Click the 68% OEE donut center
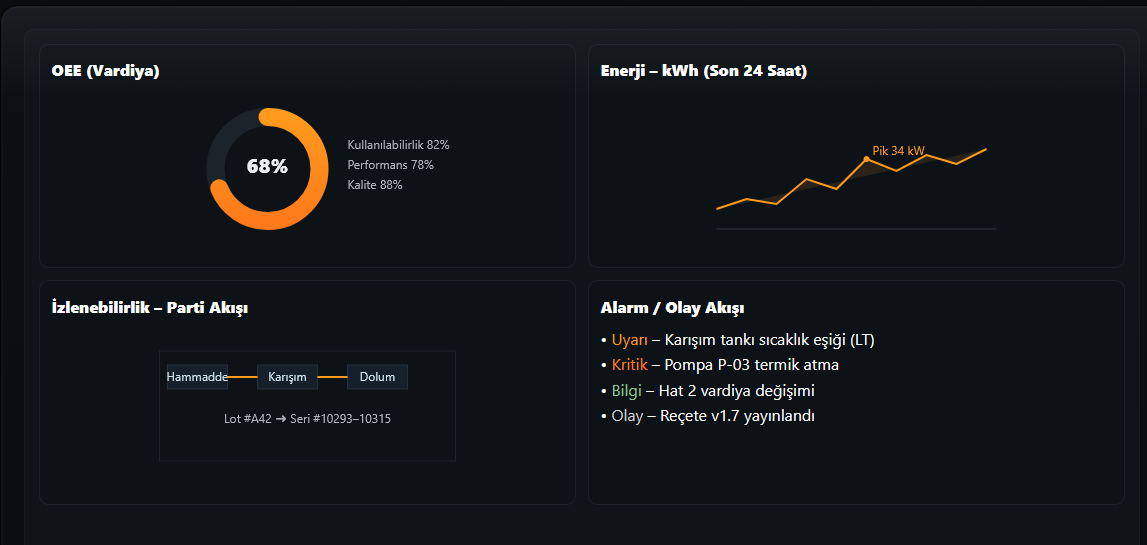1147x545 pixels. click(267, 167)
